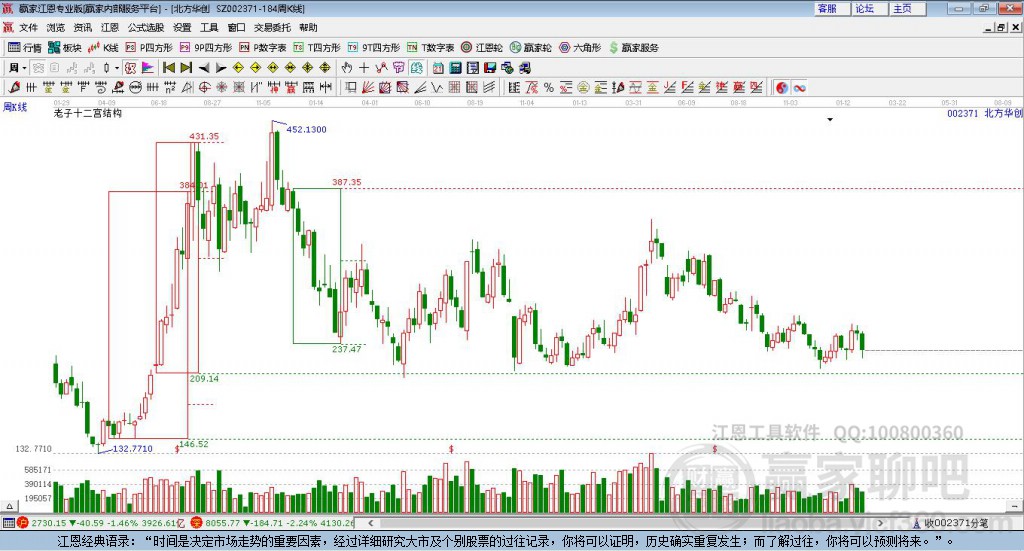
Task: Click the 452.1300 high price label
Action: pos(306,129)
